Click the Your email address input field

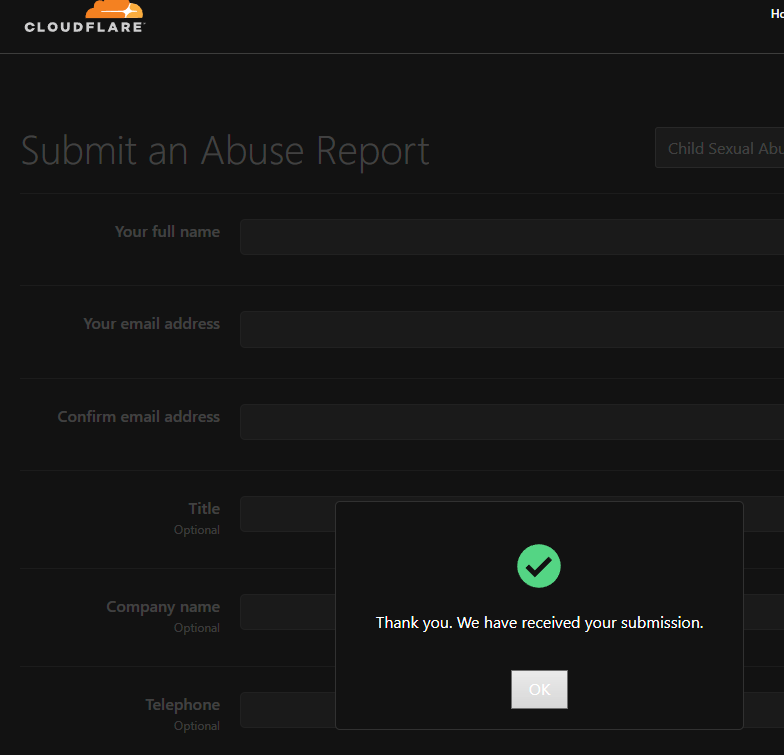pos(512,329)
